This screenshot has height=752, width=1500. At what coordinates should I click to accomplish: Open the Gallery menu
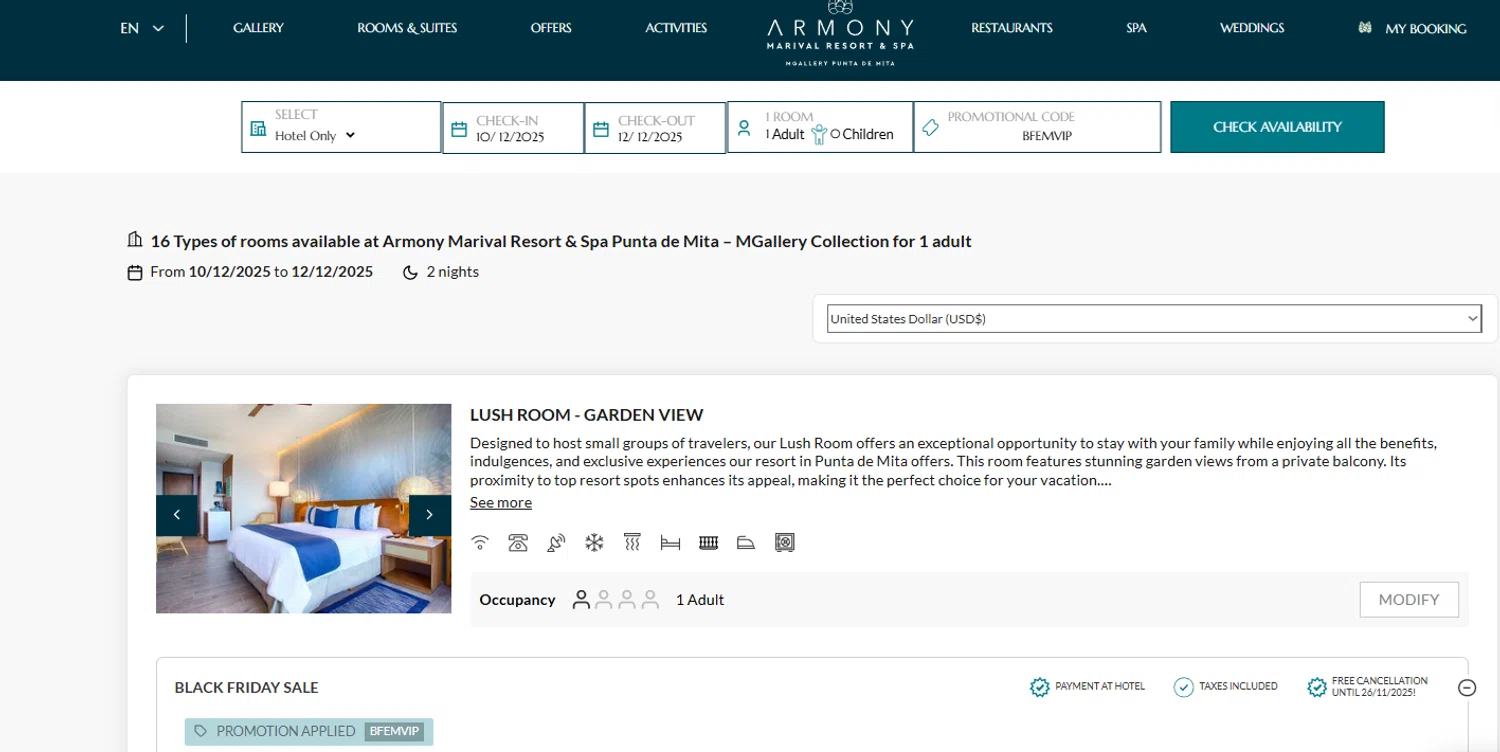258,28
